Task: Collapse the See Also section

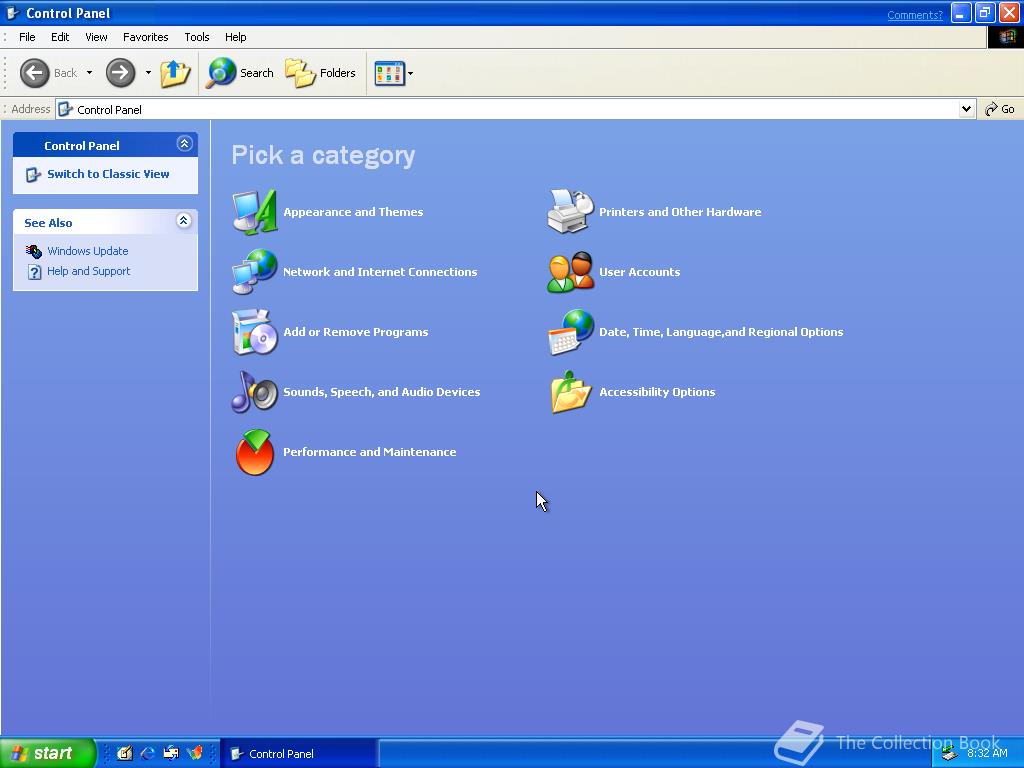Action: coord(184,221)
